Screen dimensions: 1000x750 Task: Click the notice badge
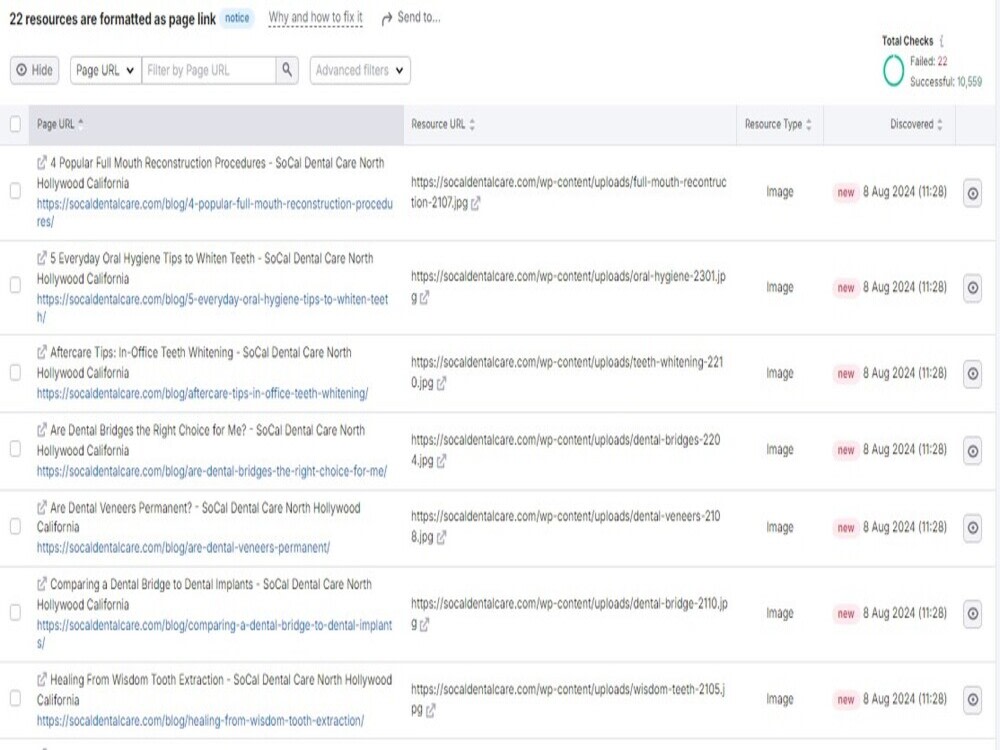tap(237, 18)
